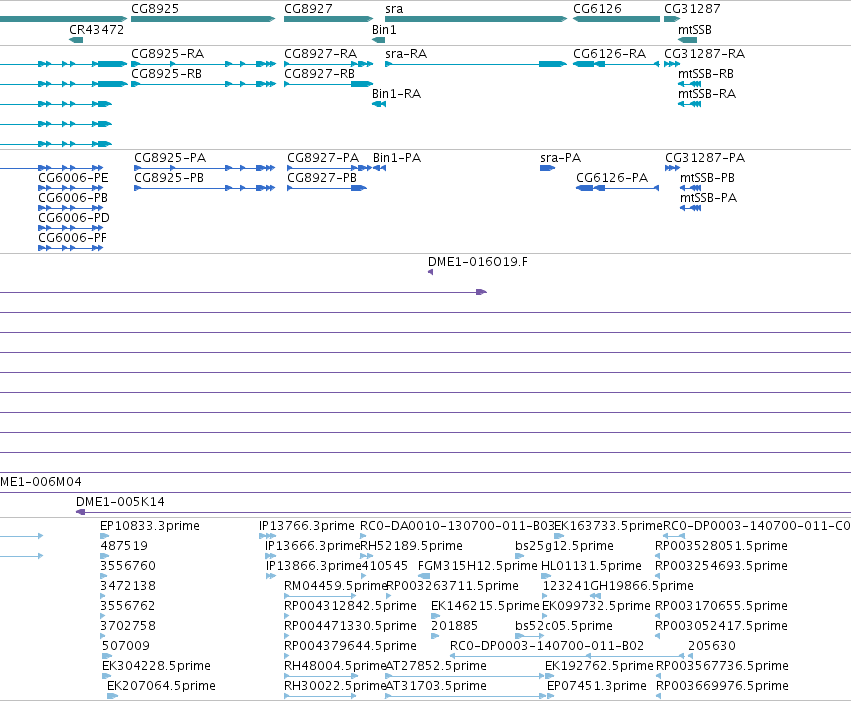
Task: Select EST label EK146215.5prime
Action: click(x=485, y=606)
